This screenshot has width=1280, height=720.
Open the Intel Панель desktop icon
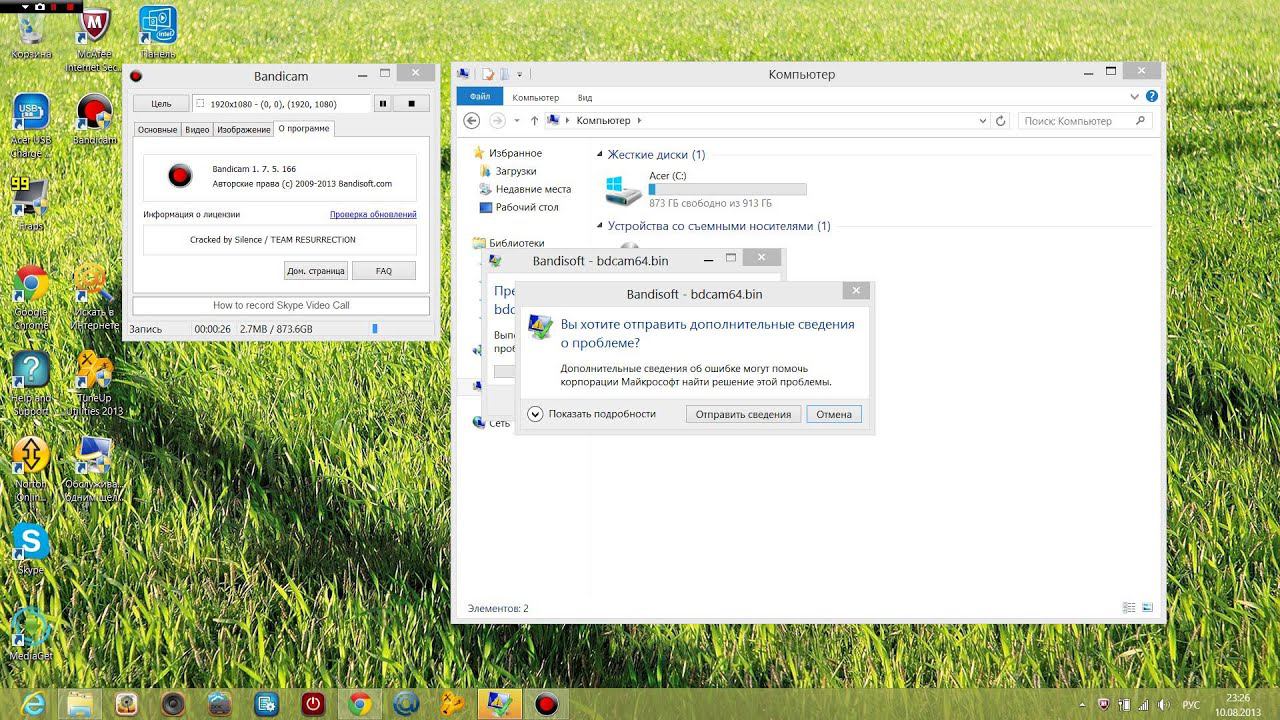pos(158,34)
